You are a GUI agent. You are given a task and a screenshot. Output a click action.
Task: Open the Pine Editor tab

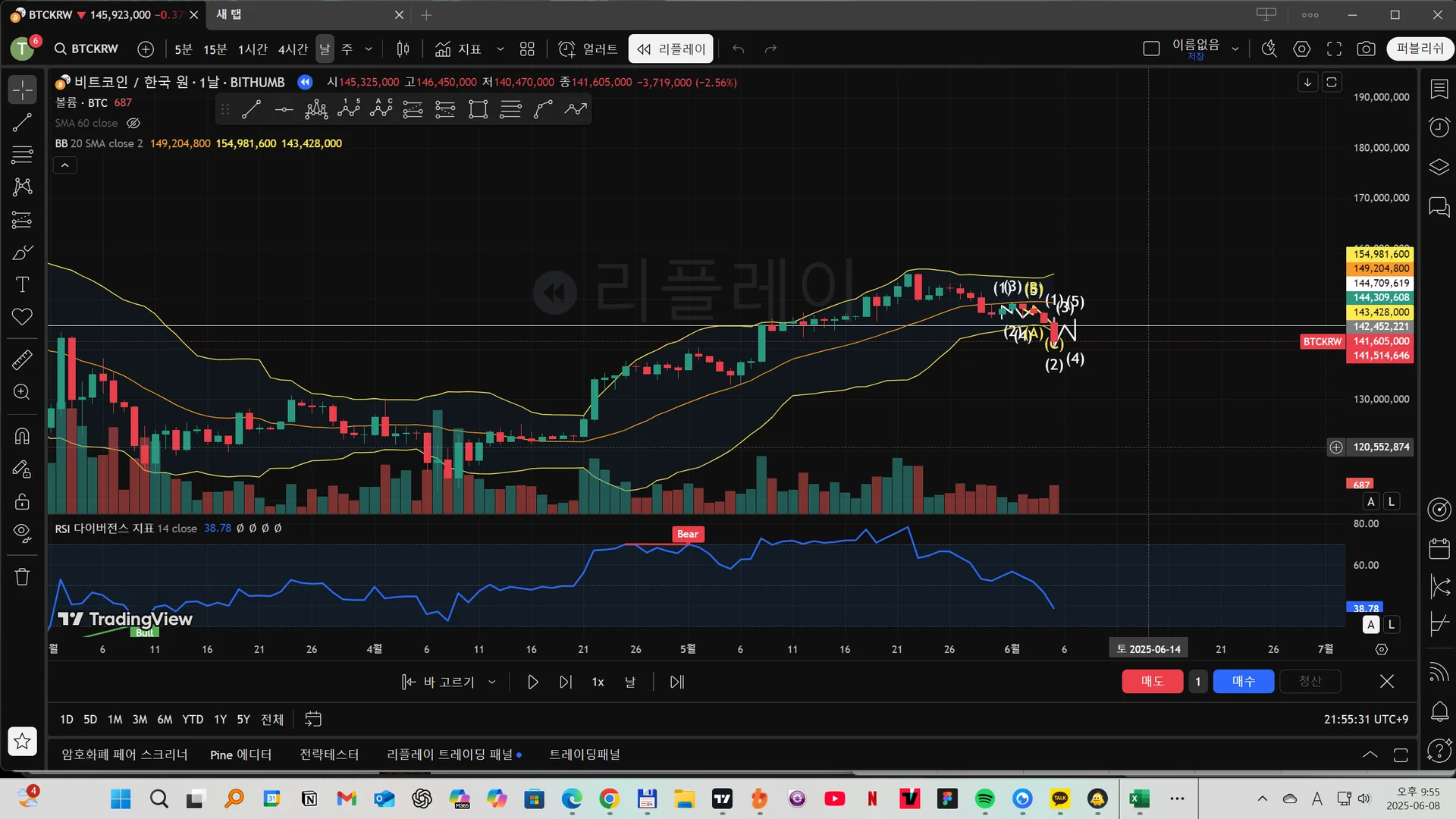pos(240,755)
